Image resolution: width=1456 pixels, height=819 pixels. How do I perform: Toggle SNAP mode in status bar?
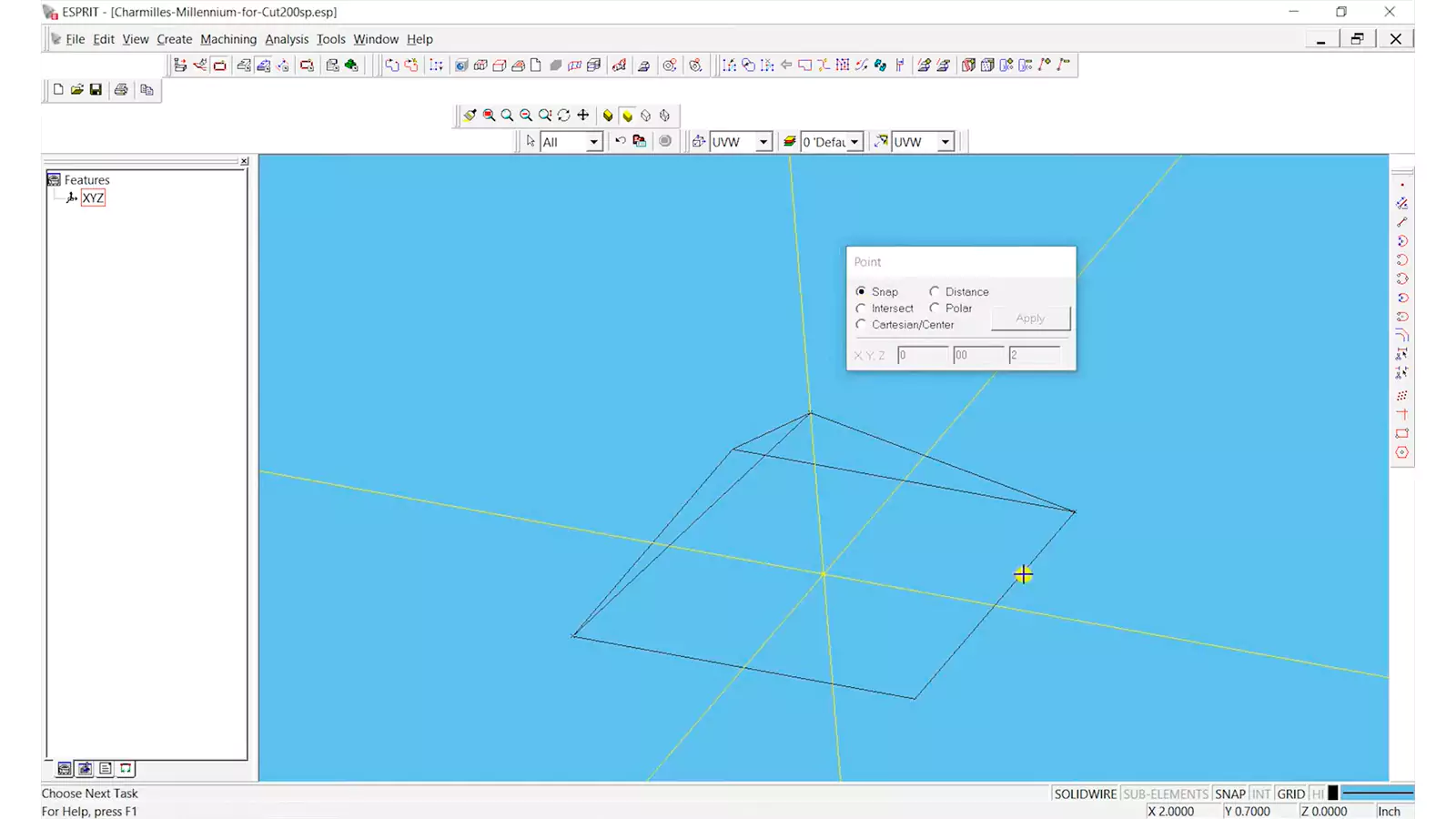point(1229,794)
